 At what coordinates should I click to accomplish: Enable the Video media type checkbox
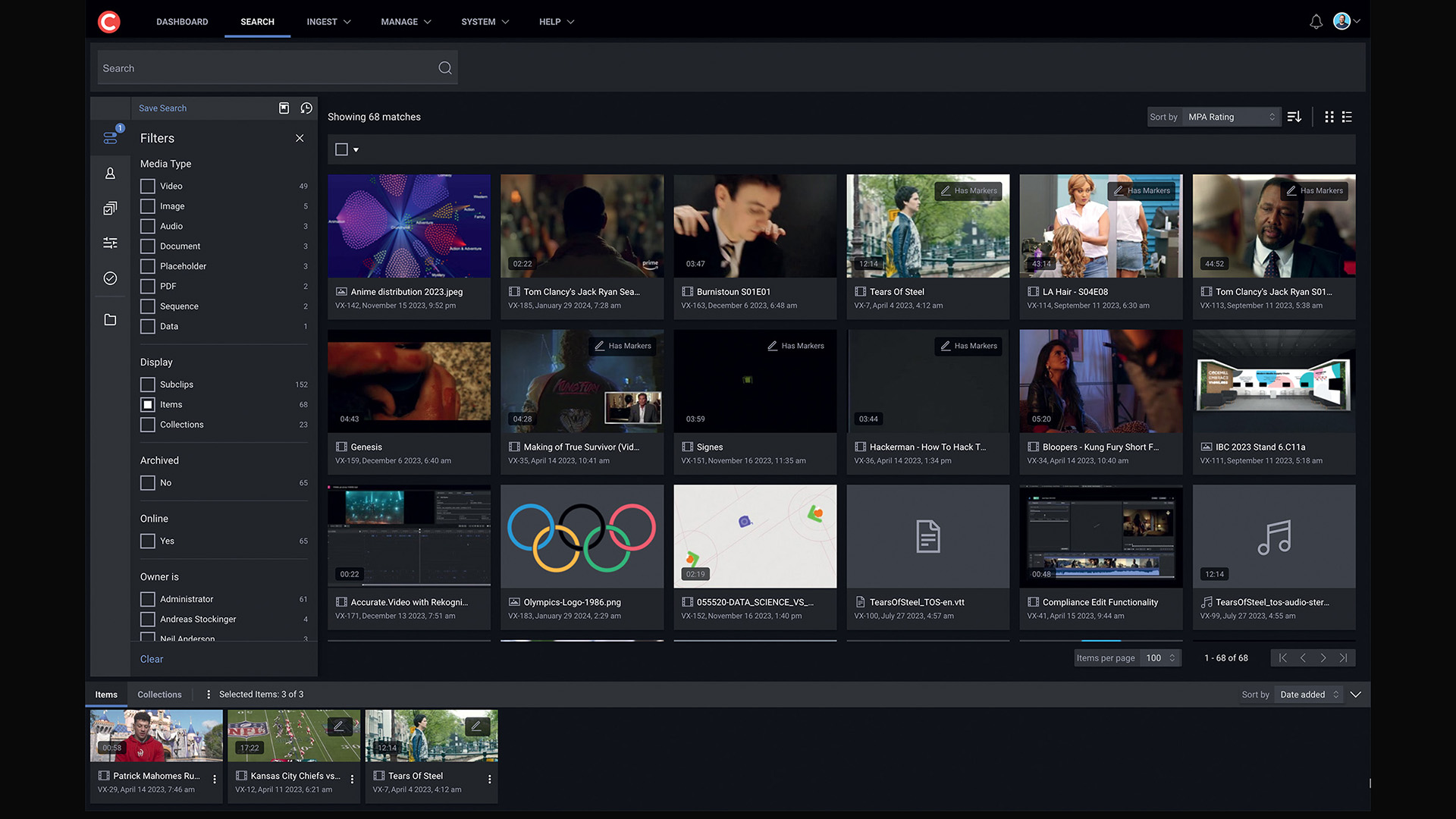click(x=148, y=186)
